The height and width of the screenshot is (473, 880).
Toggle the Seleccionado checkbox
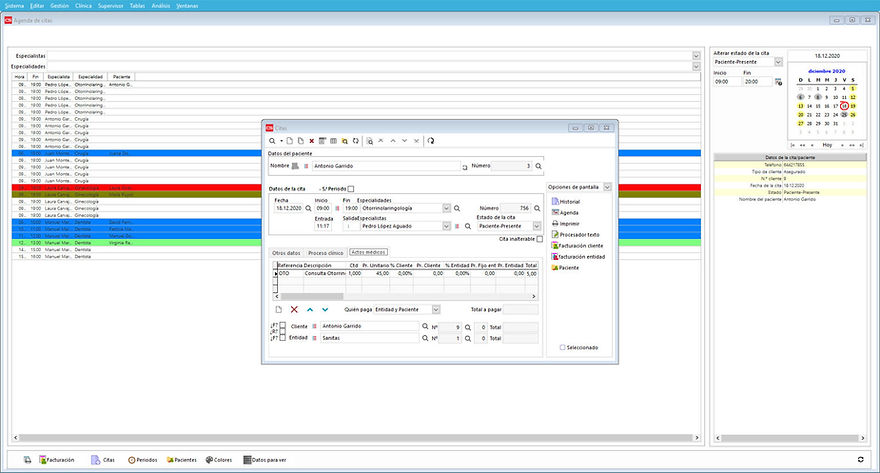click(562, 347)
